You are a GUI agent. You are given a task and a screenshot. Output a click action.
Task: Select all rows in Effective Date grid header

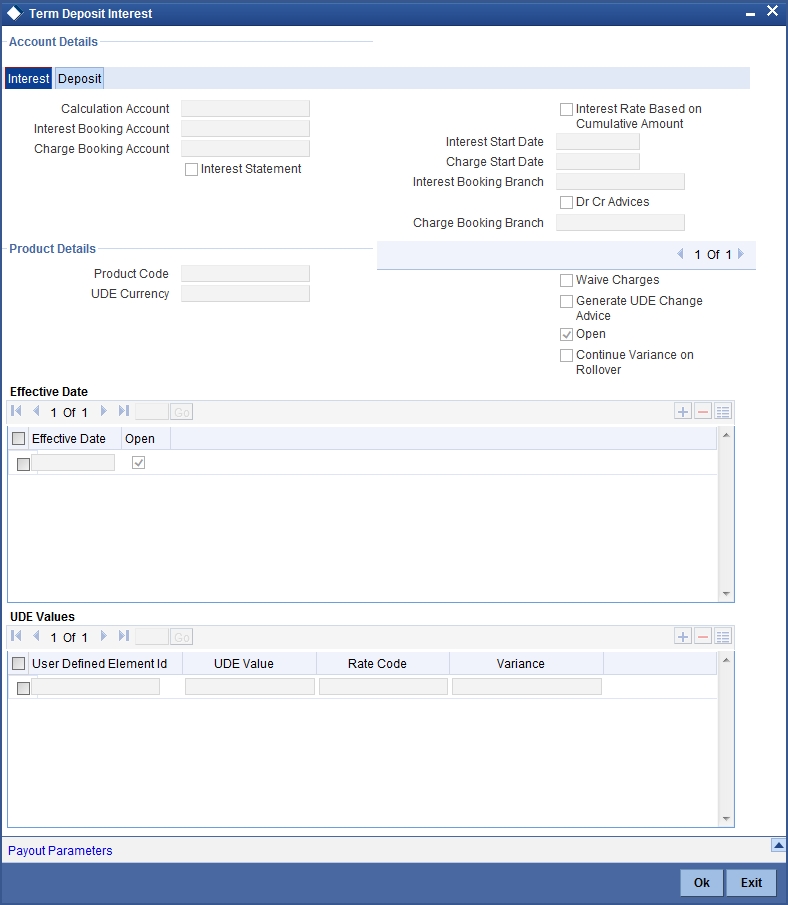18,439
